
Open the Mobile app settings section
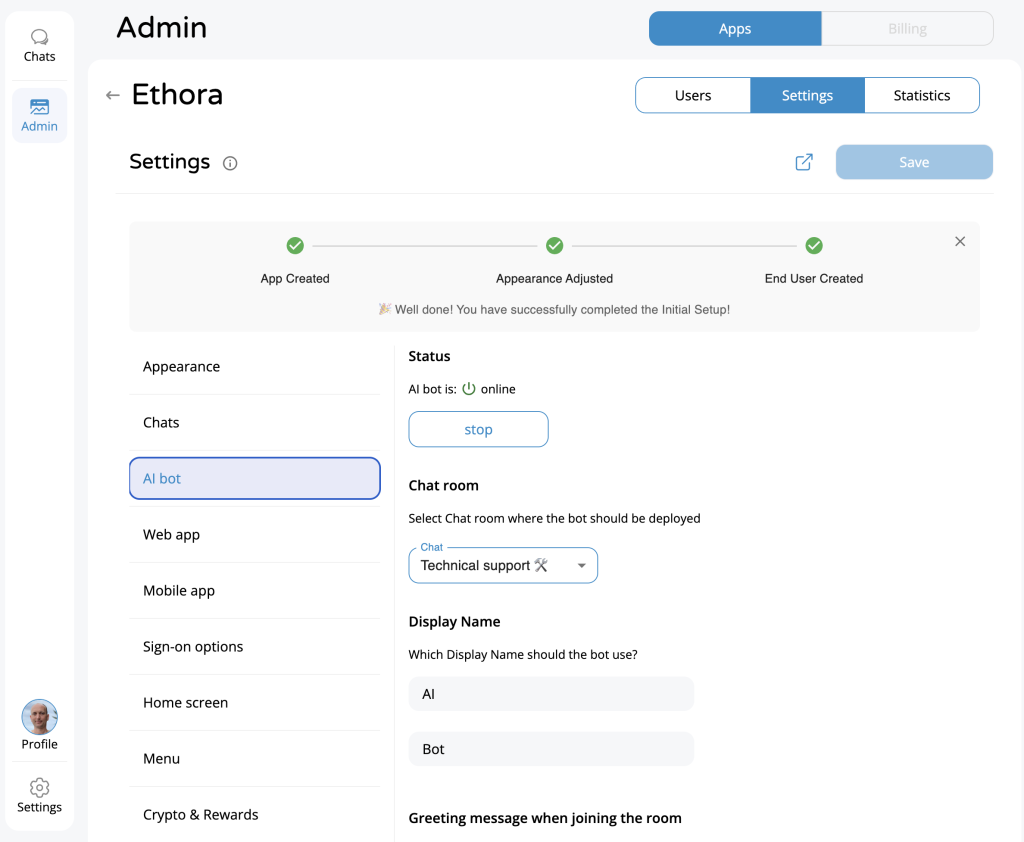255,591
